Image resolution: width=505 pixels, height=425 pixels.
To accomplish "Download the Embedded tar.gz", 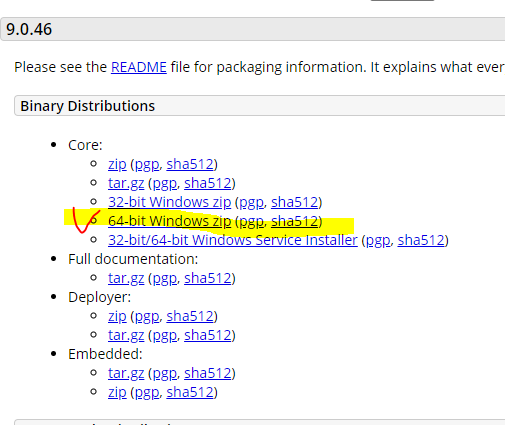I will coord(126,373).
